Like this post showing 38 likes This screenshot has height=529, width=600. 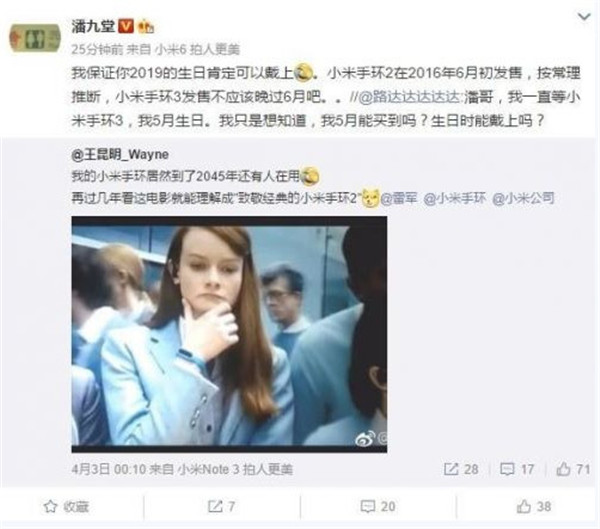(x=534, y=506)
